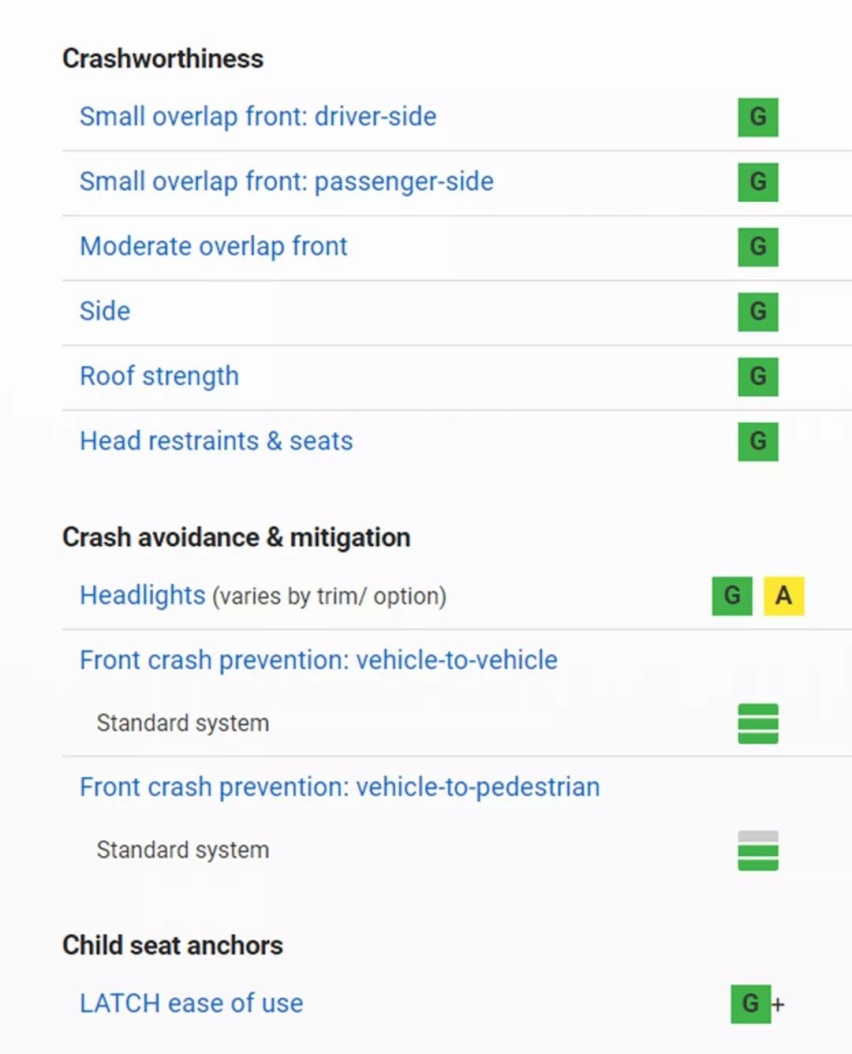Click the vehicle-to-pedestrian Standard system bars icon
Screen dimensions: 852x1054
click(758, 850)
